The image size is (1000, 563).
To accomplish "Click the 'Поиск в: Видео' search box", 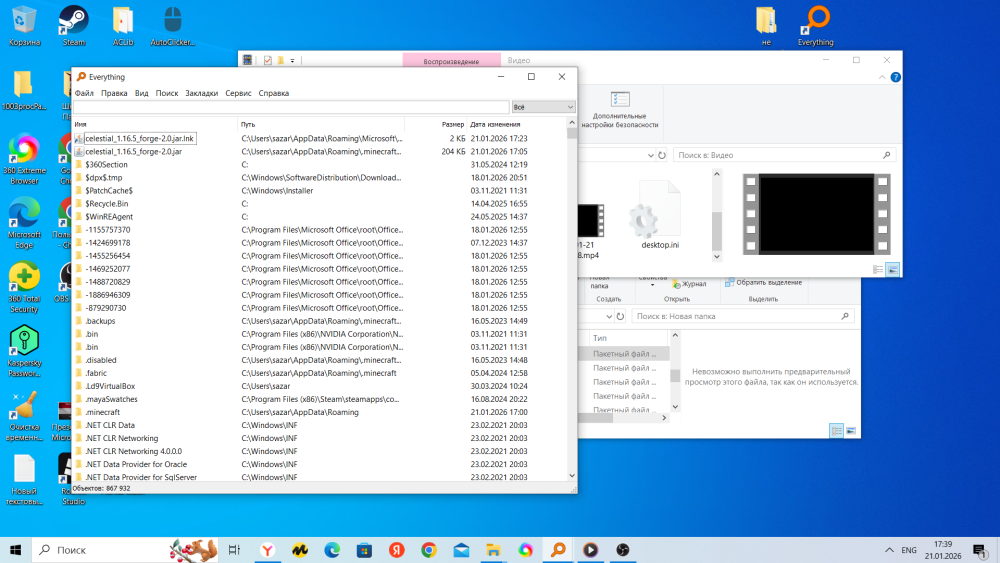I will [784, 155].
